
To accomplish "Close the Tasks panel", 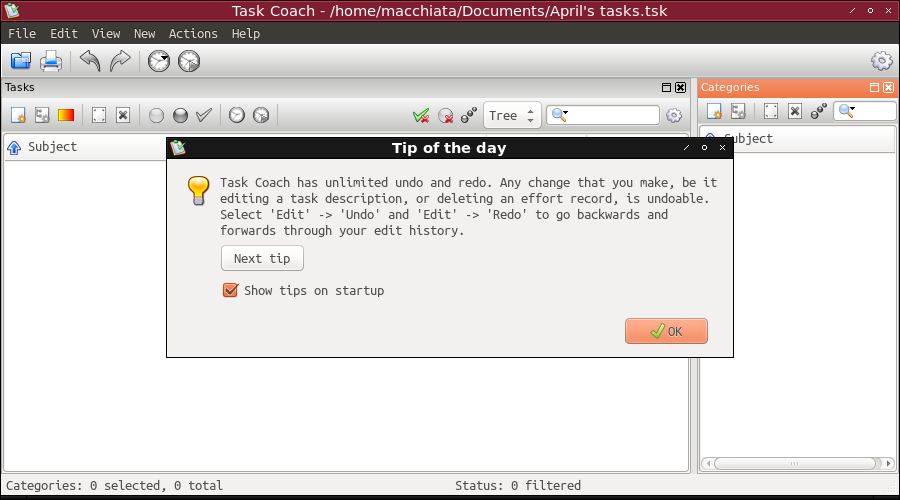I will [680, 87].
